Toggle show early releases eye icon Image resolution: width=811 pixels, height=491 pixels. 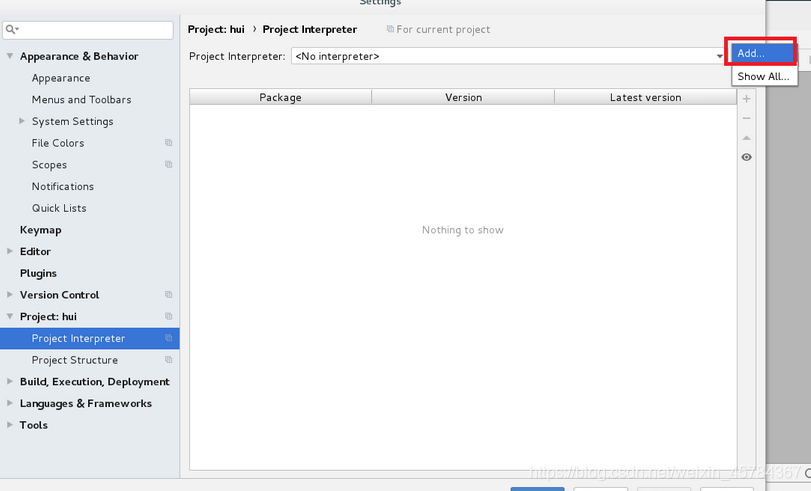[746, 157]
